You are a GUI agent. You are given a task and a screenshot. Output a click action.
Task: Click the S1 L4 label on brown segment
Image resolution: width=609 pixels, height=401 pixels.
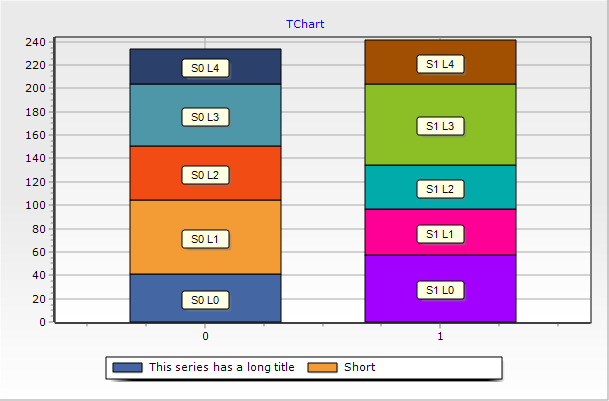pyautogui.click(x=440, y=64)
